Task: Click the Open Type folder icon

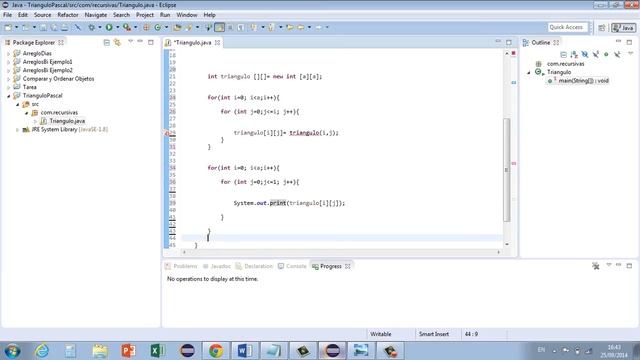Action: click(x=177, y=27)
